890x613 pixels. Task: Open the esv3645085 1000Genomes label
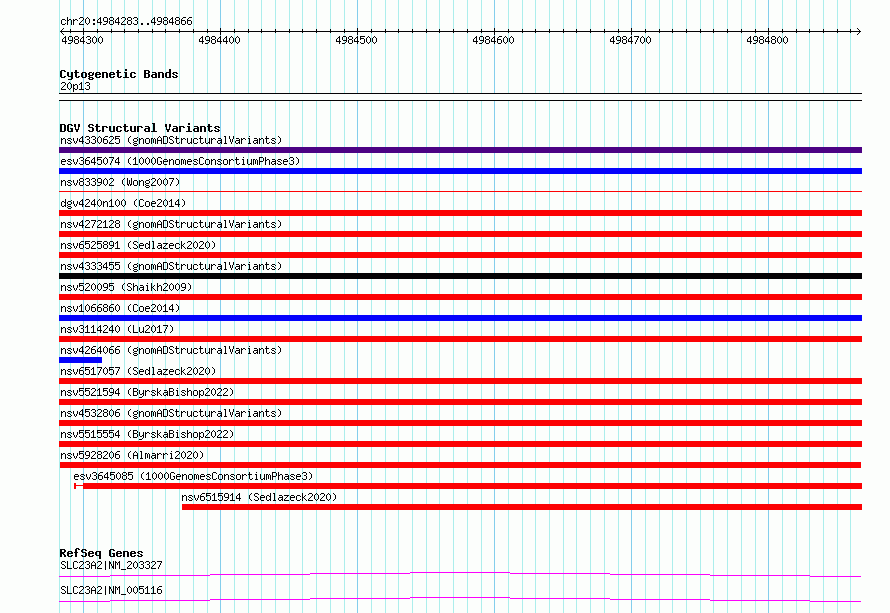pyautogui.click(x=193, y=476)
